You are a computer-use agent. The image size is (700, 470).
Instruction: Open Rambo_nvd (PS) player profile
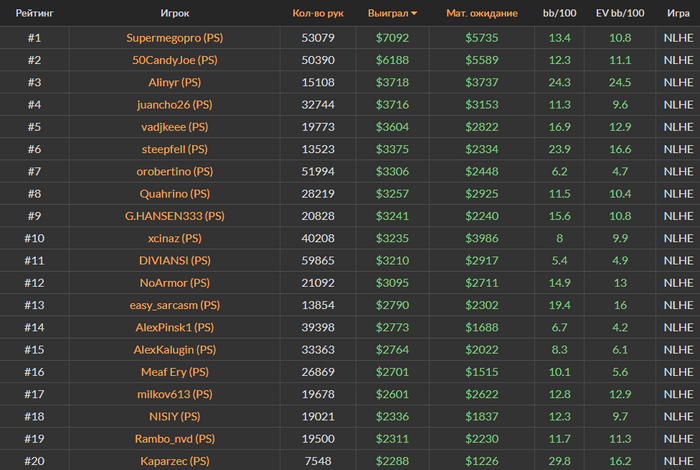pos(175,439)
